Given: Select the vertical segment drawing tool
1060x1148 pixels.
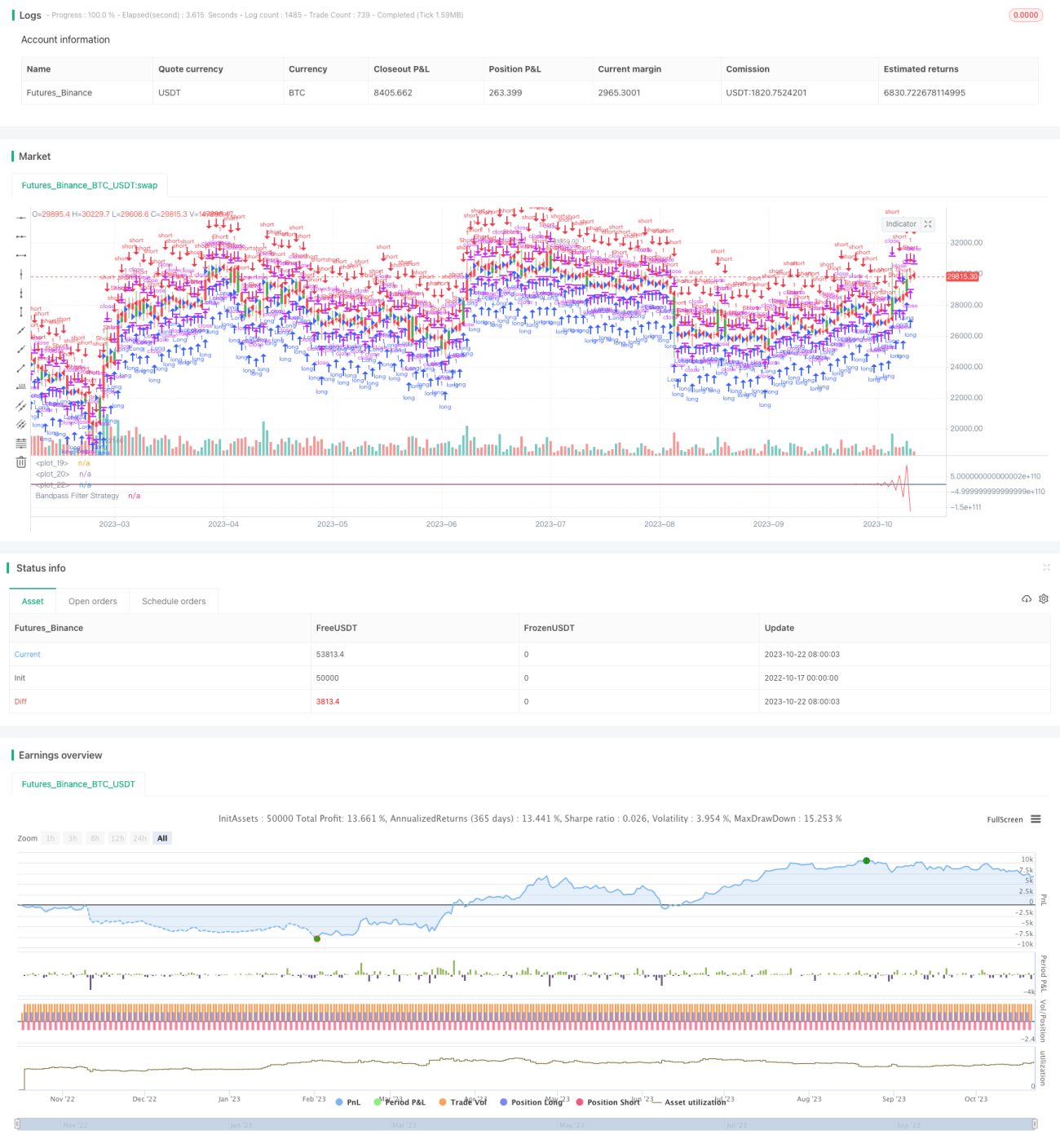Looking at the screenshot, I should [21, 311].
